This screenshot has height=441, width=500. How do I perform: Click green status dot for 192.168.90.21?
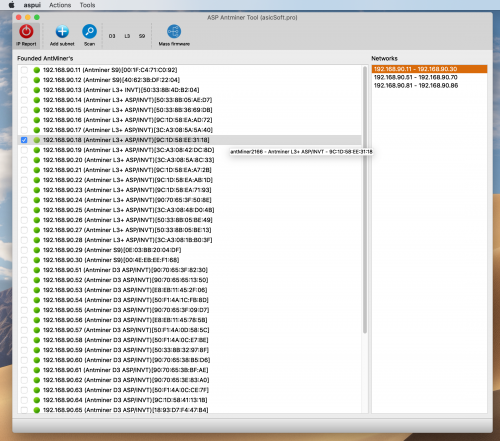tap(37, 170)
